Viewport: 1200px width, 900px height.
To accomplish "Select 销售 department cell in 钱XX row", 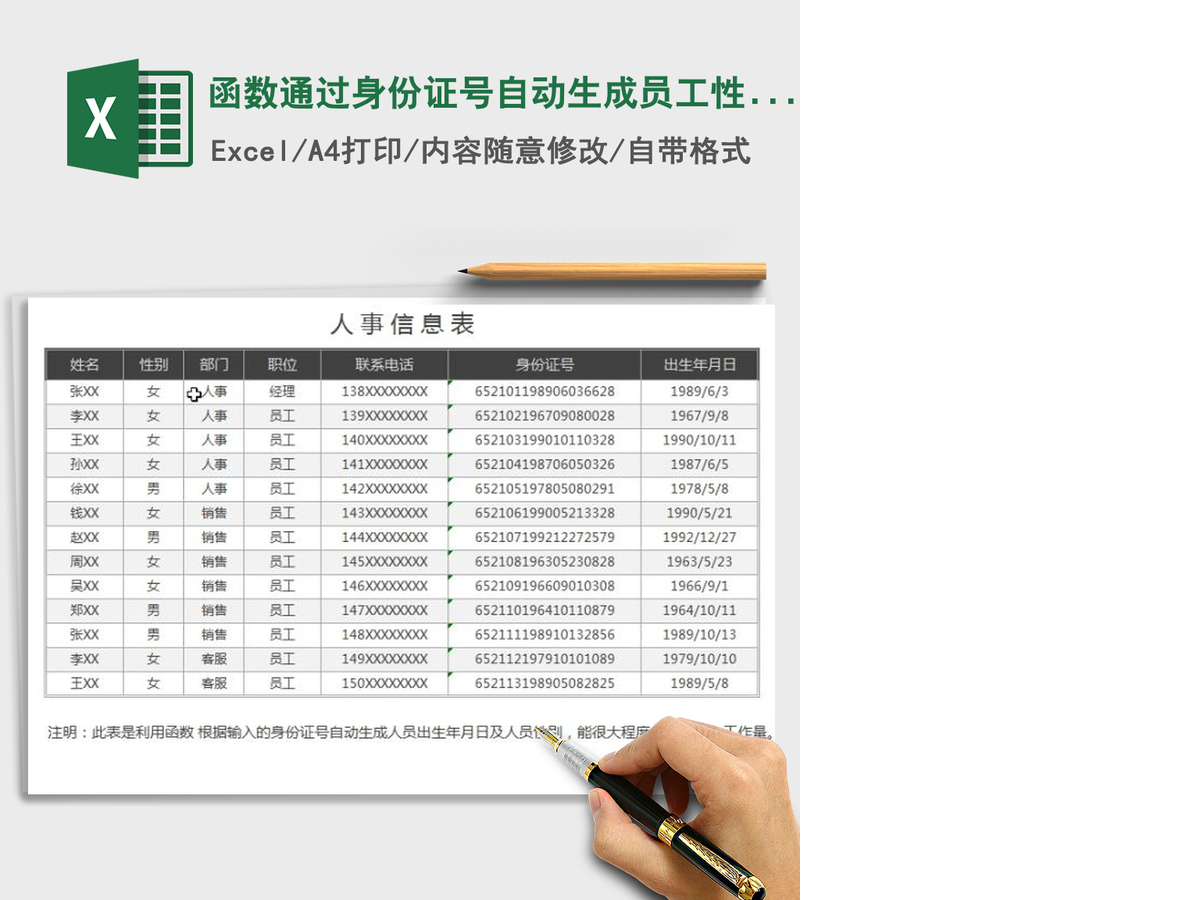I will (x=214, y=513).
